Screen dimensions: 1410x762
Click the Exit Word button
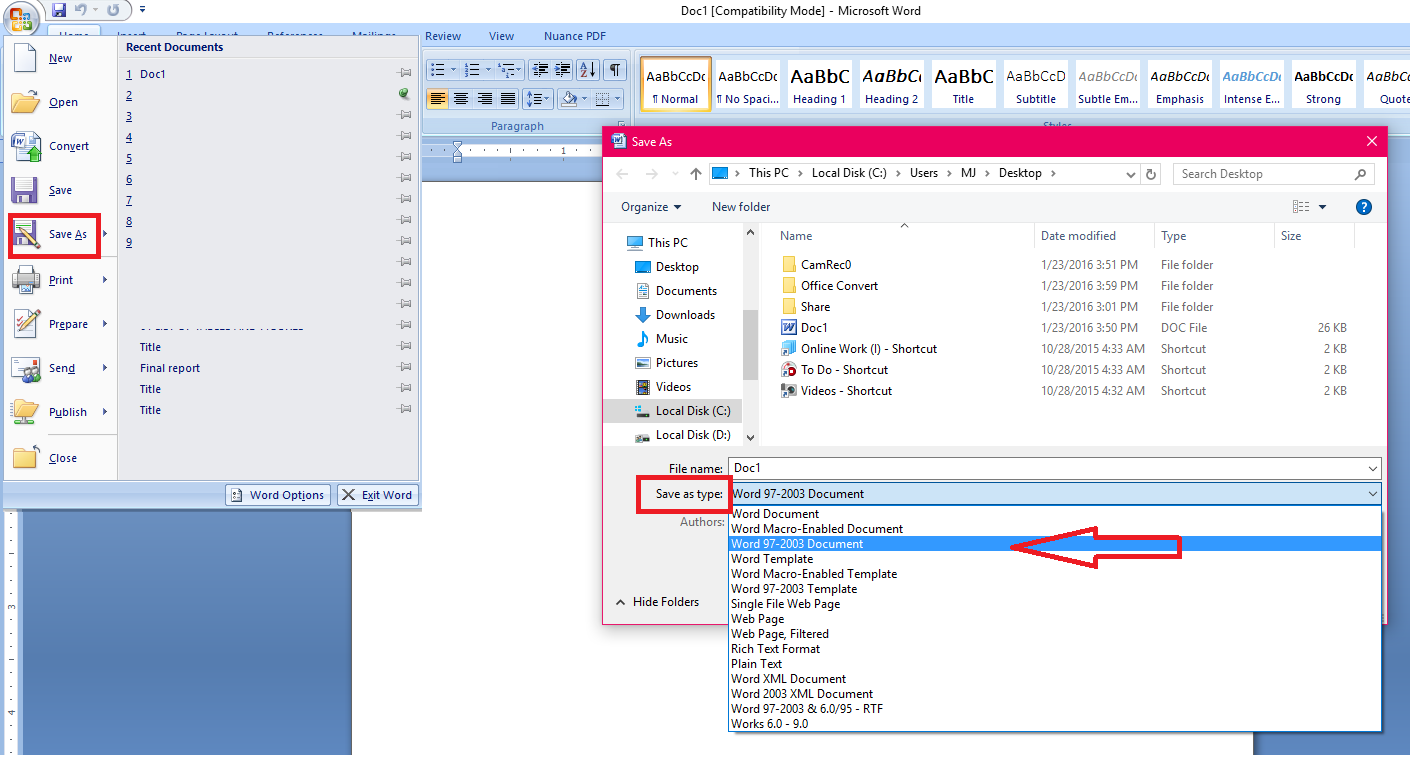click(x=377, y=494)
